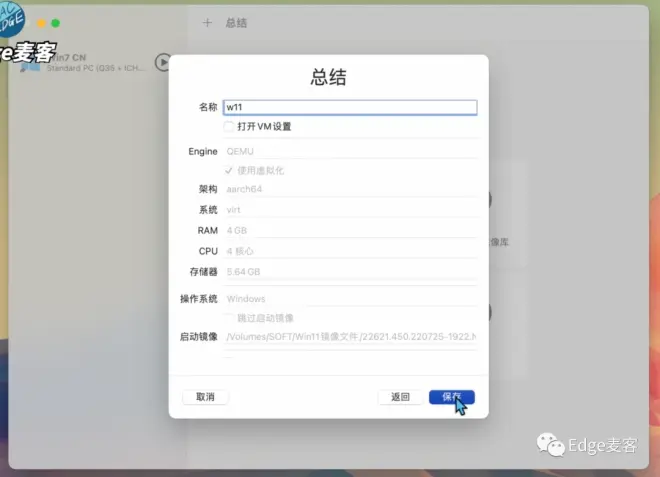Click the yellow minimize window button
The image size is (660, 477).
tap(41, 23)
